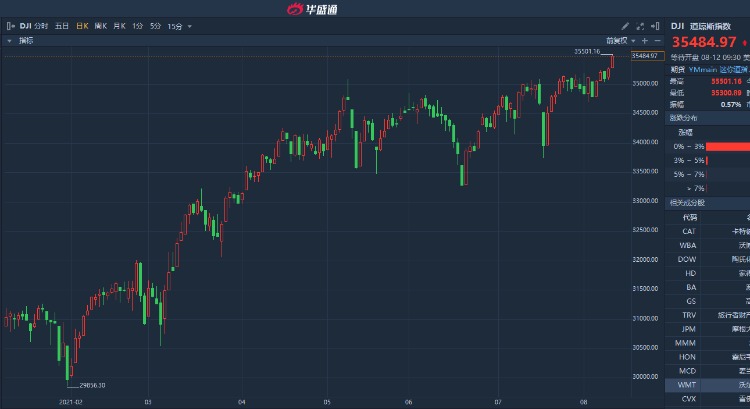Zoom out the chart with minus
Viewport: 750px width, 409px height.
pos(655,41)
